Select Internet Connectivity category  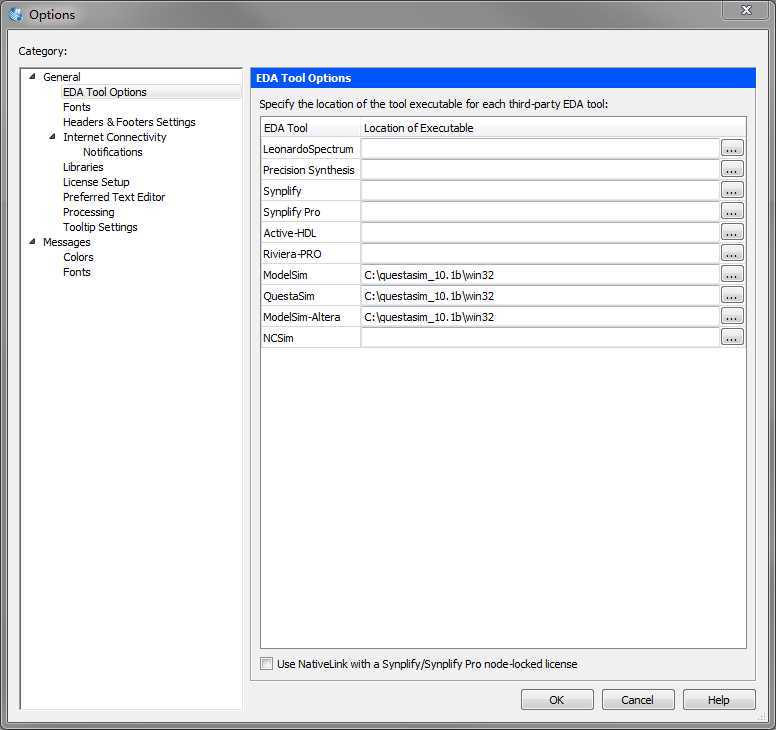tap(115, 137)
